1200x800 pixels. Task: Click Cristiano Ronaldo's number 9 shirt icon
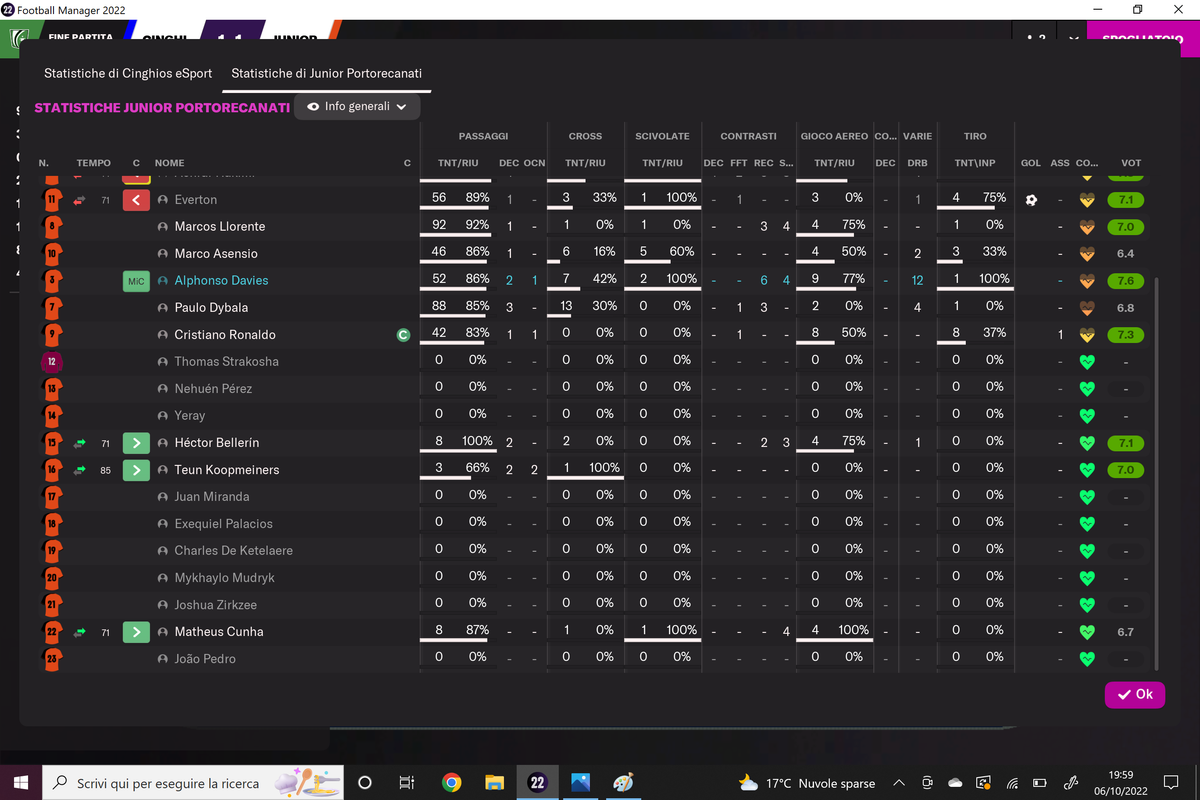coord(53,335)
